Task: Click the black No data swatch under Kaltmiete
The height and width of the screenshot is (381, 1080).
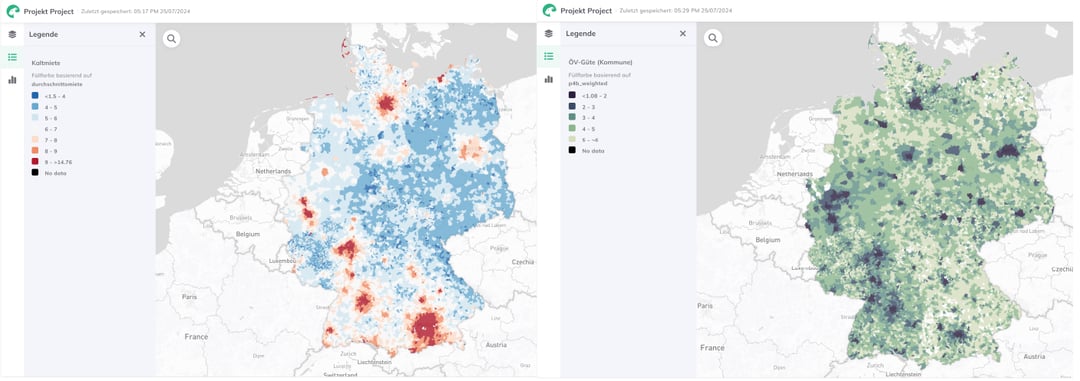Action: point(34,173)
